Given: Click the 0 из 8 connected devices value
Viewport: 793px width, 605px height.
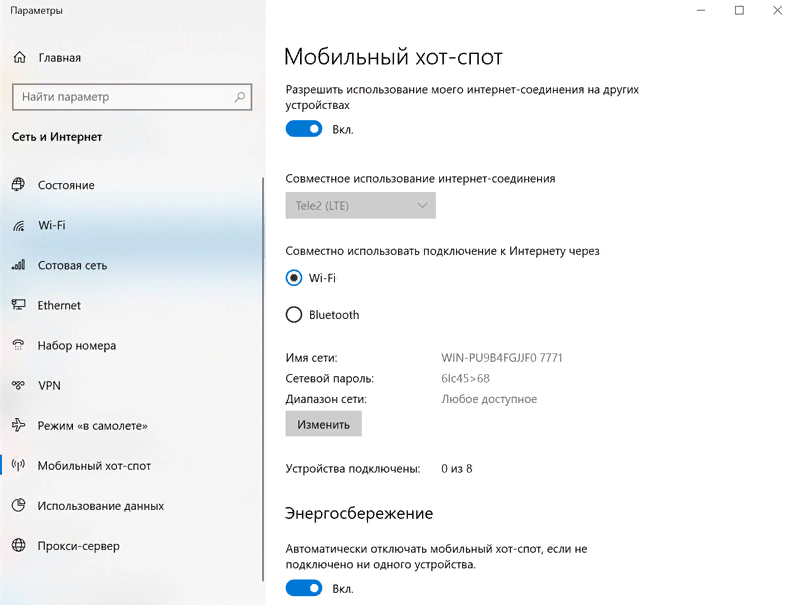Looking at the screenshot, I should pos(457,468).
